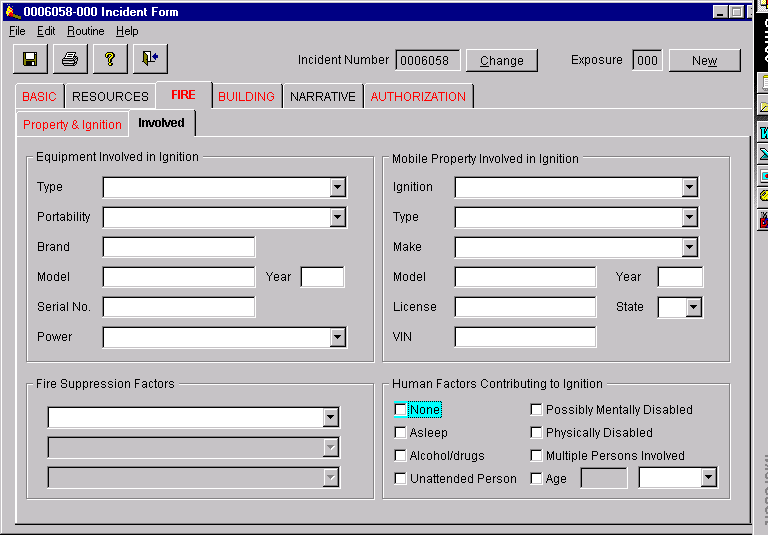Open the license State dropdown
The height and width of the screenshot is (535, 768).
point(694,308)
